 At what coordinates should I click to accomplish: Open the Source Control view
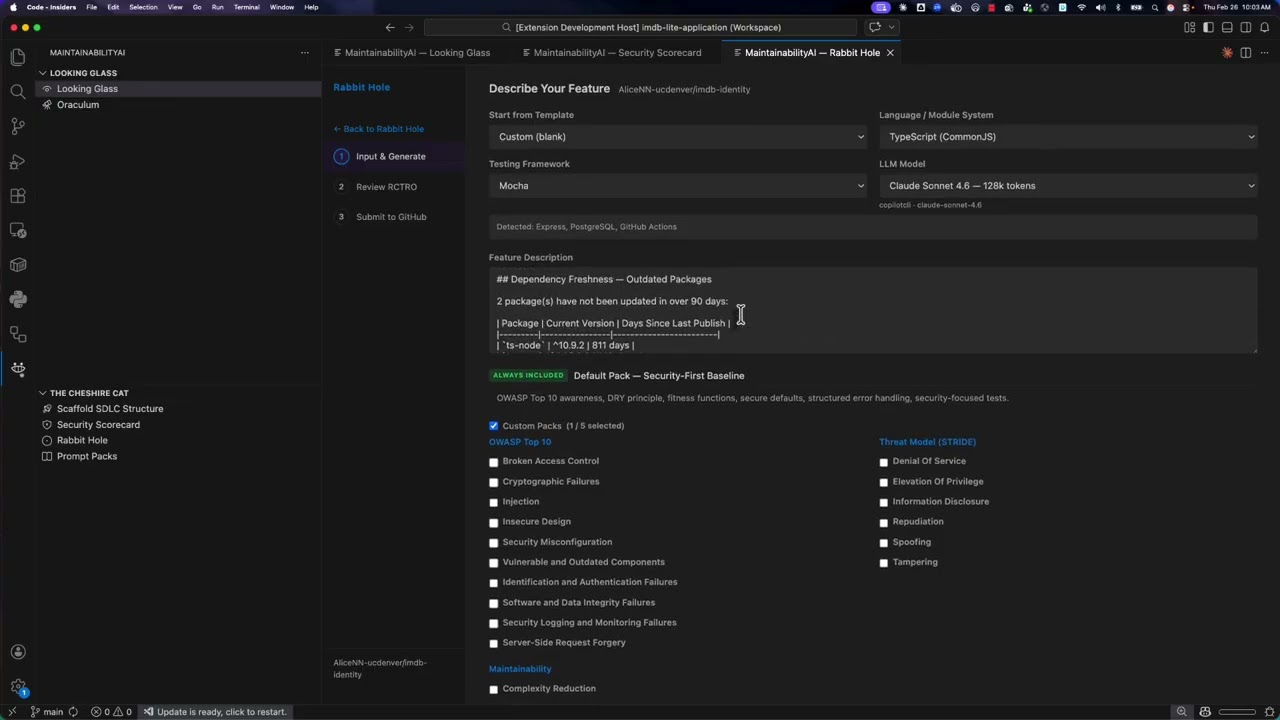coord(18,126)
